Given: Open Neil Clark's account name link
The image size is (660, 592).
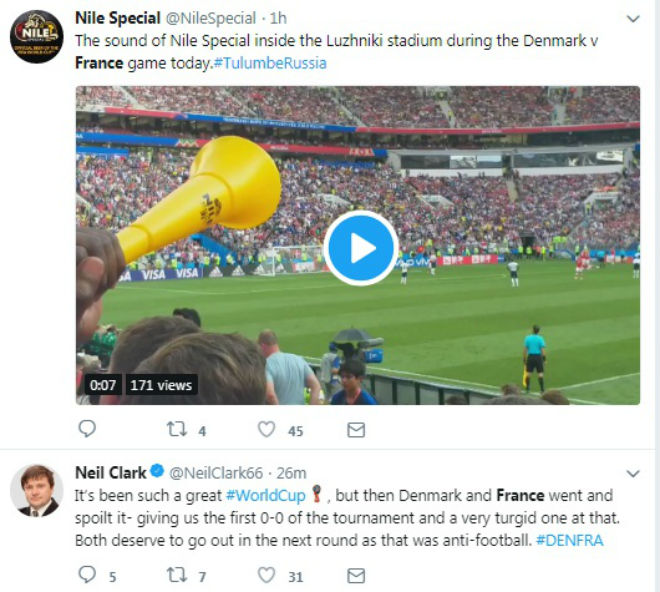Looking at the screenshot, I should (x=111, y=472).
